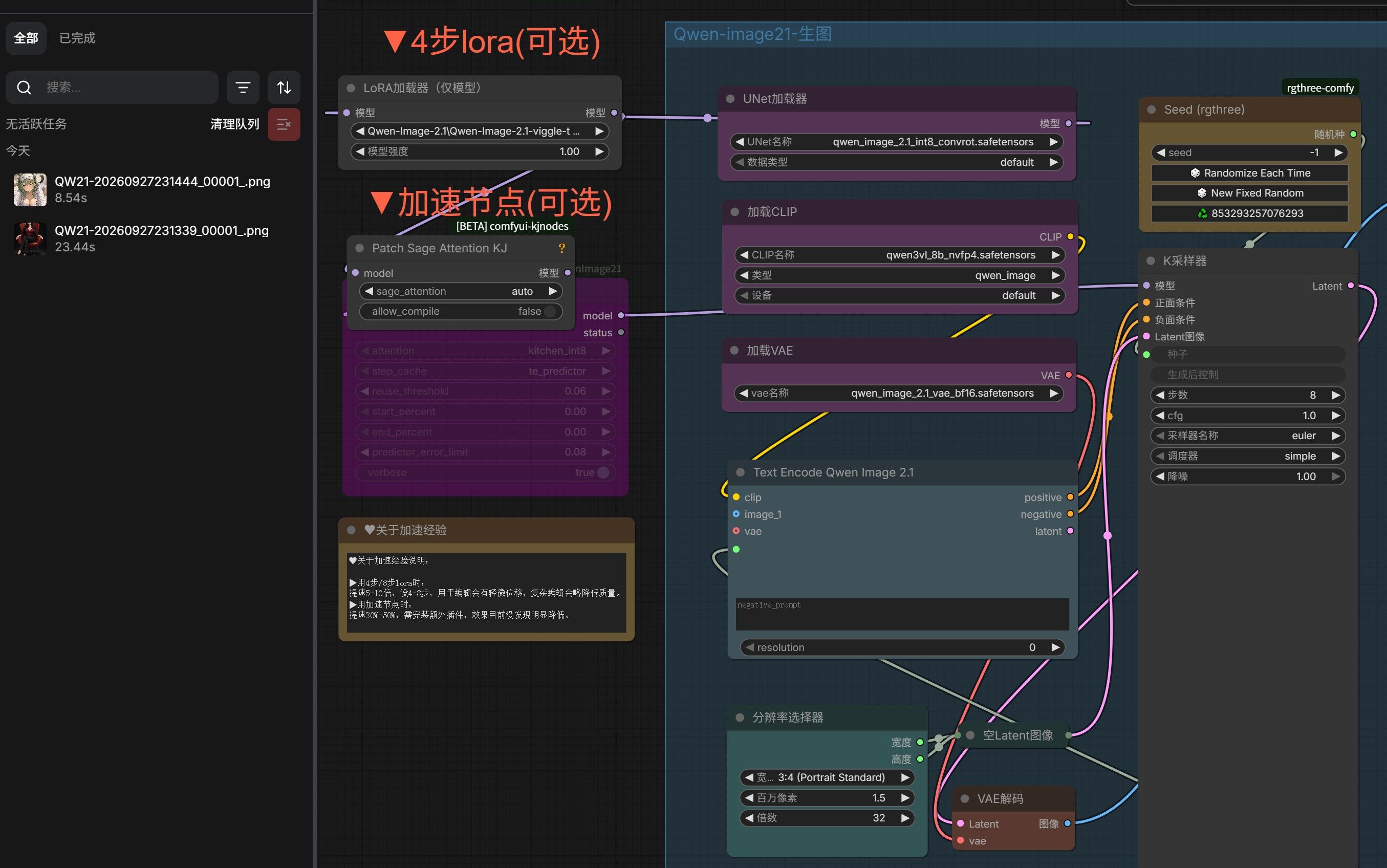Click the Patch Sage Attention help question mark
The image size is (1387, 868).
(x=561, y=248)
